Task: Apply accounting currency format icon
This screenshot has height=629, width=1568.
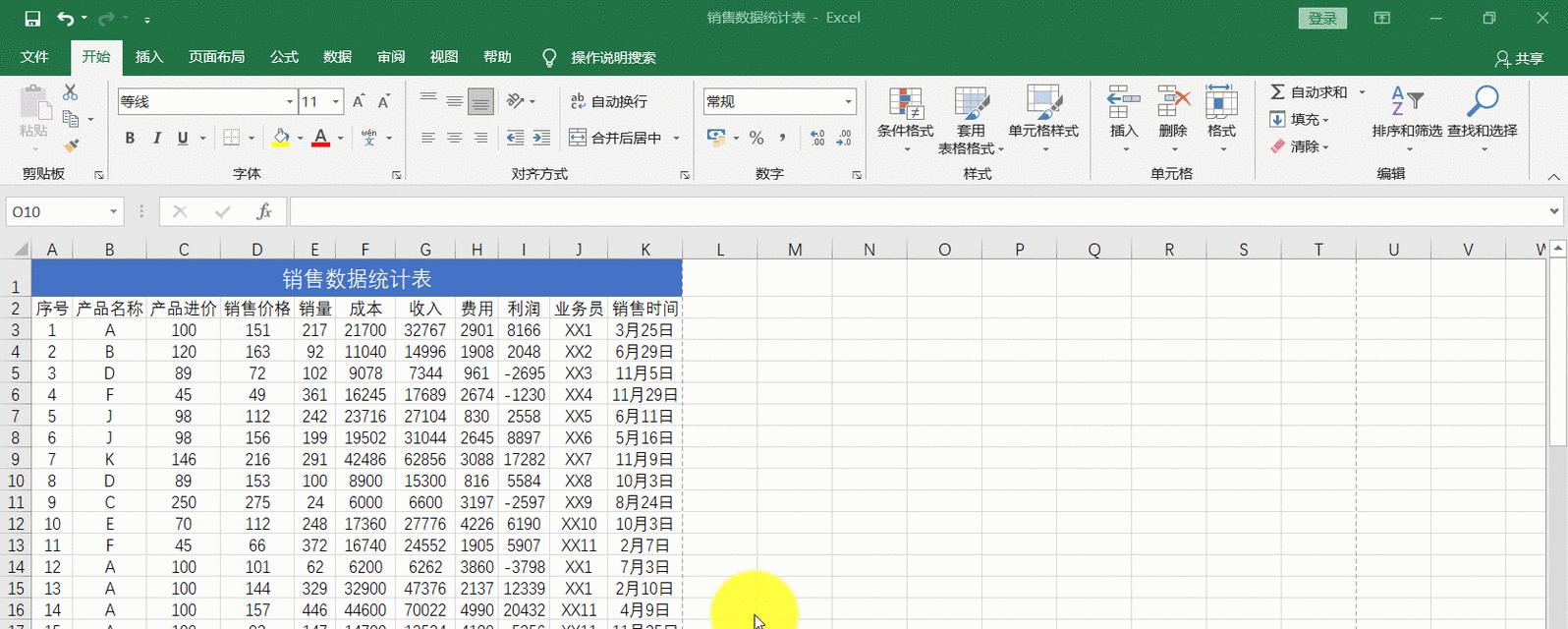Action: (x=715, y=139)
